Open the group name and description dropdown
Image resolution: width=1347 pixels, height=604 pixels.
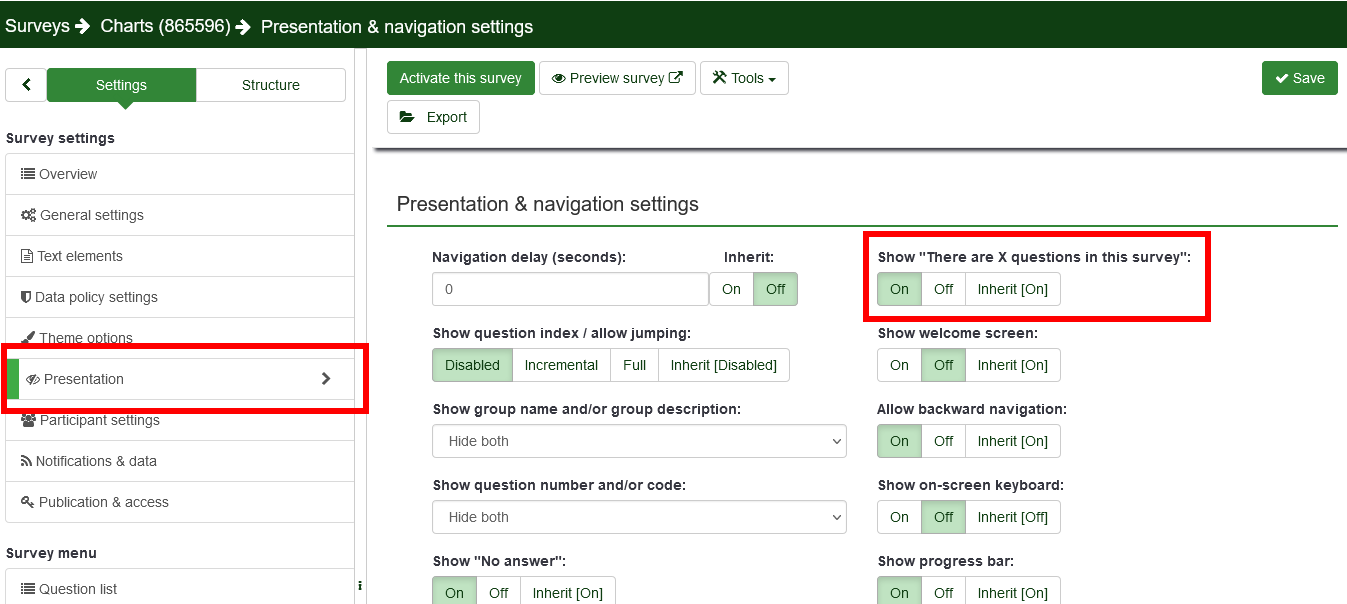pyautogui.click(x=639, y=441)
